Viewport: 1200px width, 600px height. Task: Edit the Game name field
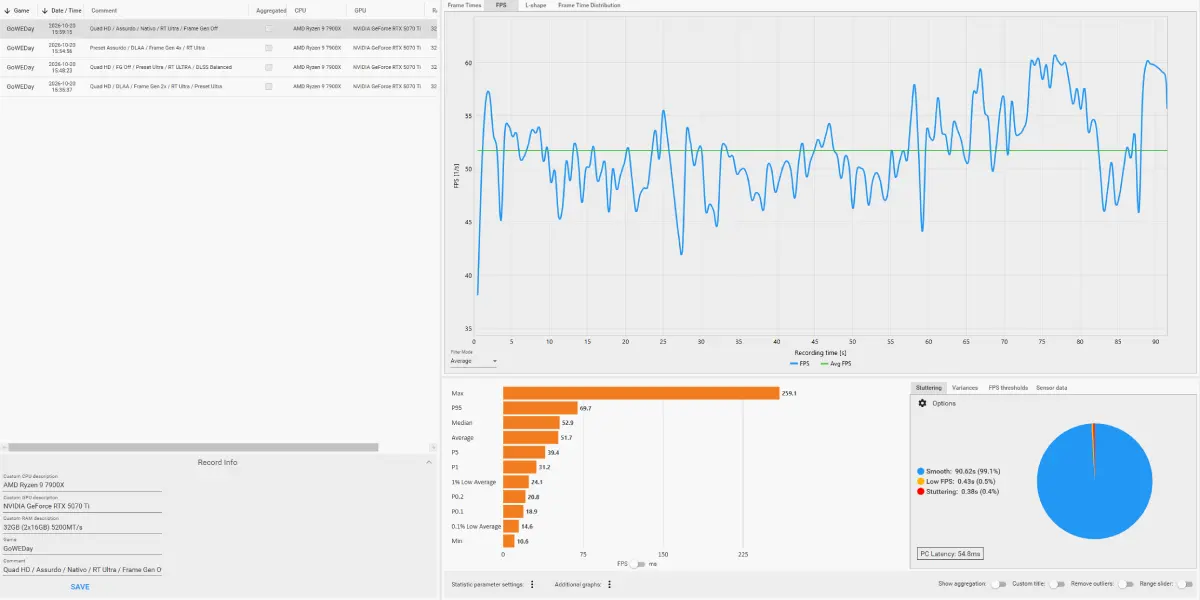(82, 548)
